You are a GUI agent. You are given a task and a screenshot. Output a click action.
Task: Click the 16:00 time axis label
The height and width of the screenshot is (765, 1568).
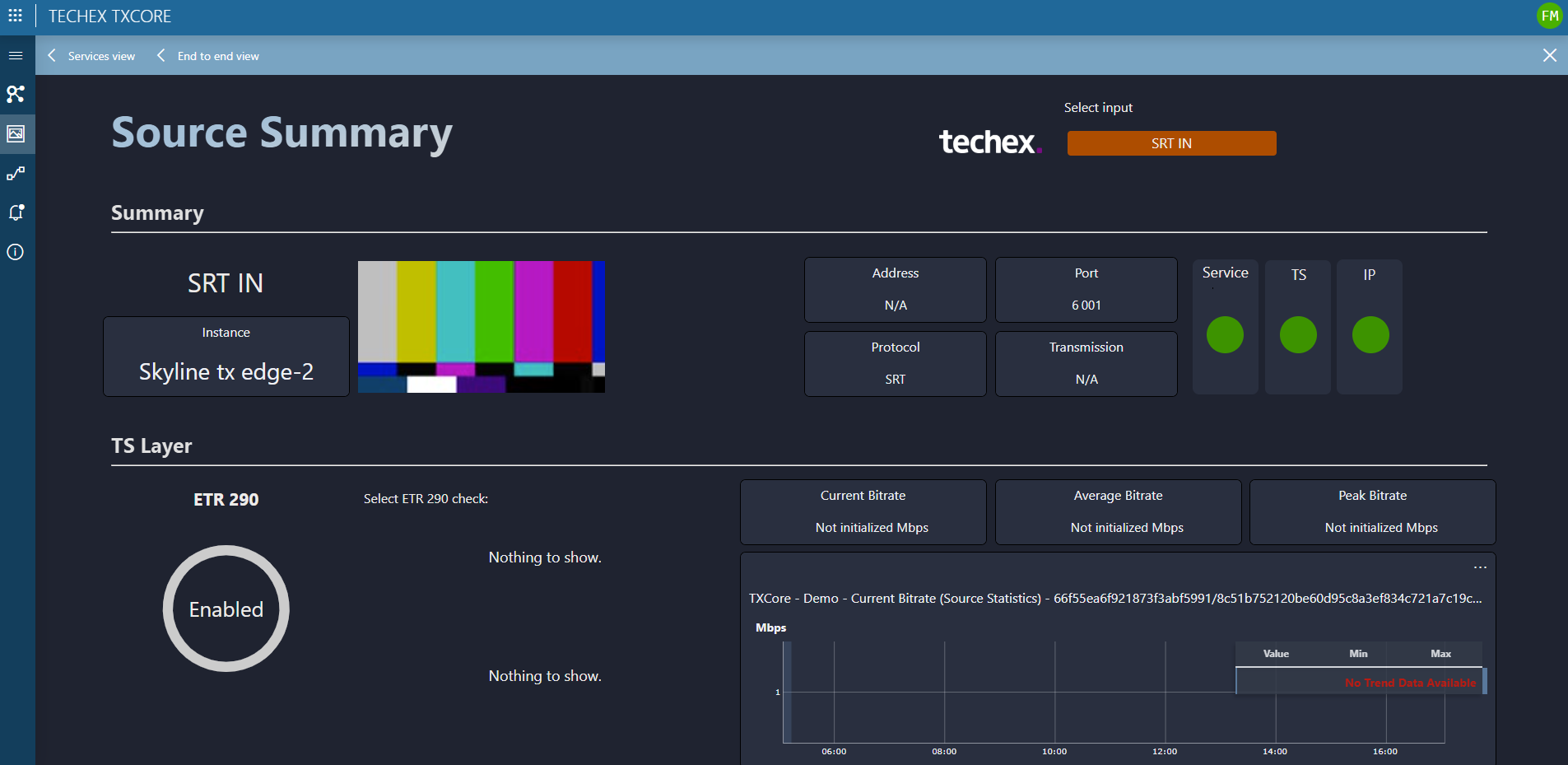pyautogui.click(x=1385, y=751)
